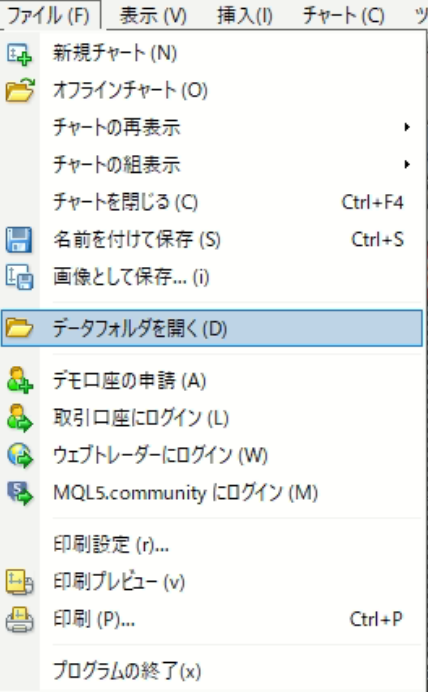Screen dimensions: 428x692
Task: Select デモ口座の申請 (A)
Action: click(x=129, y=380)
